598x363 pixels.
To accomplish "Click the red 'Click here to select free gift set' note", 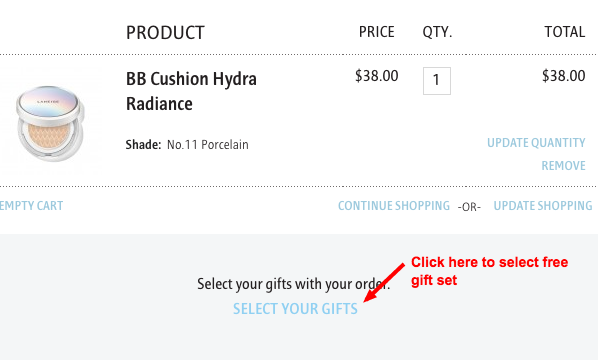I will pyautogui.click(x=489, y=271).
